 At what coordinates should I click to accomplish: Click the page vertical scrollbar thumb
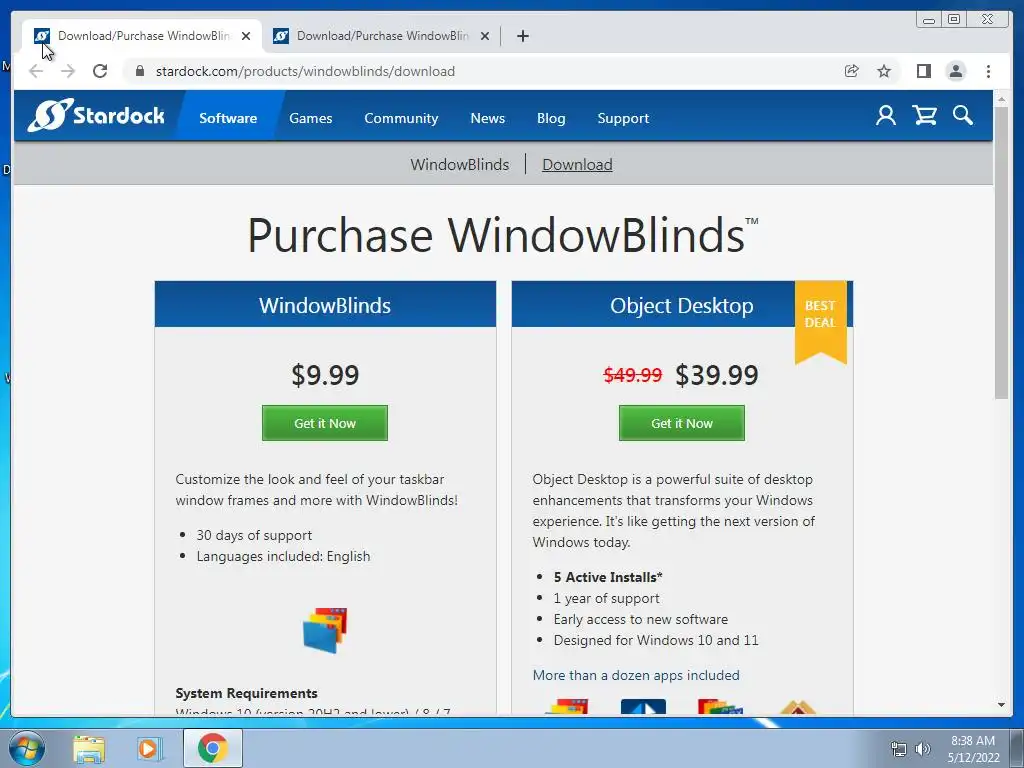pos(1001,251)
